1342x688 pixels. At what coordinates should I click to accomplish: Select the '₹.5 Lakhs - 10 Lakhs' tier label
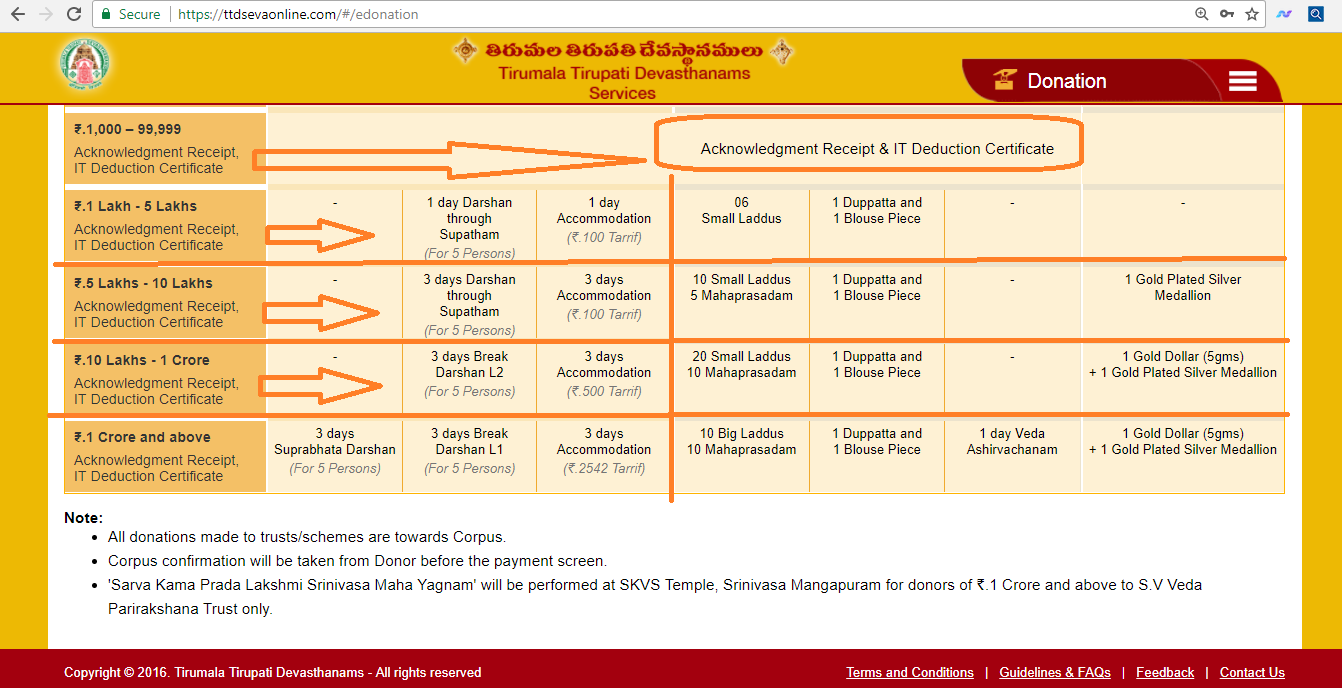pos(143,283)
